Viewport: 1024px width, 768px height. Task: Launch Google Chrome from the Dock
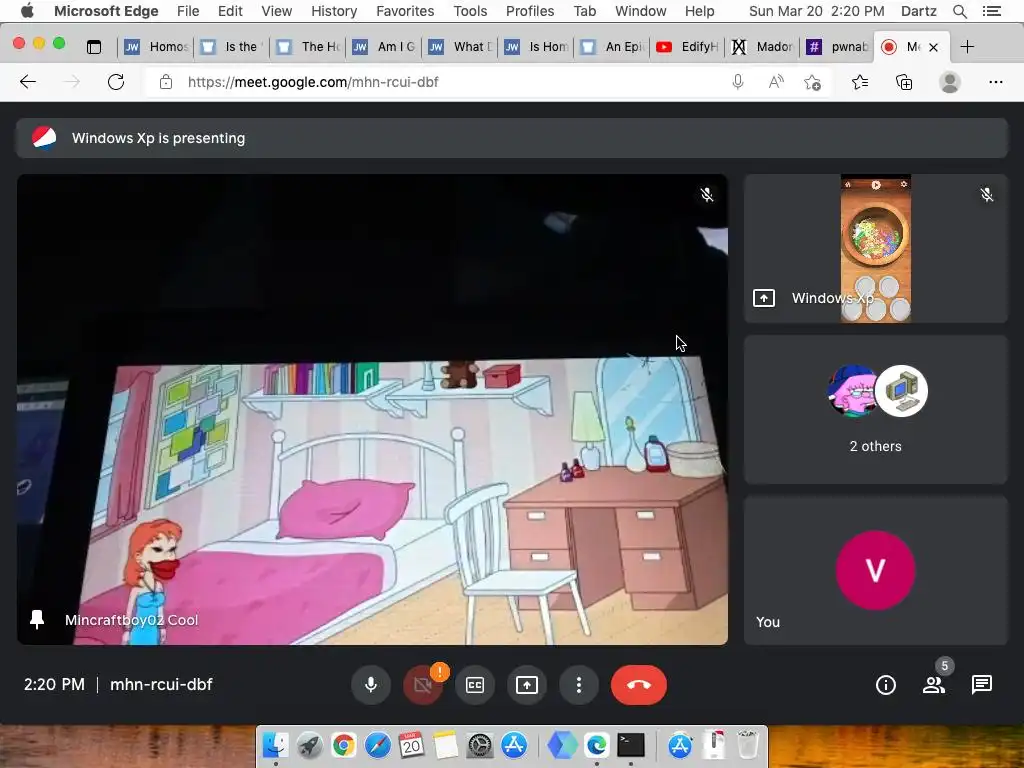(x=344, y=744)
